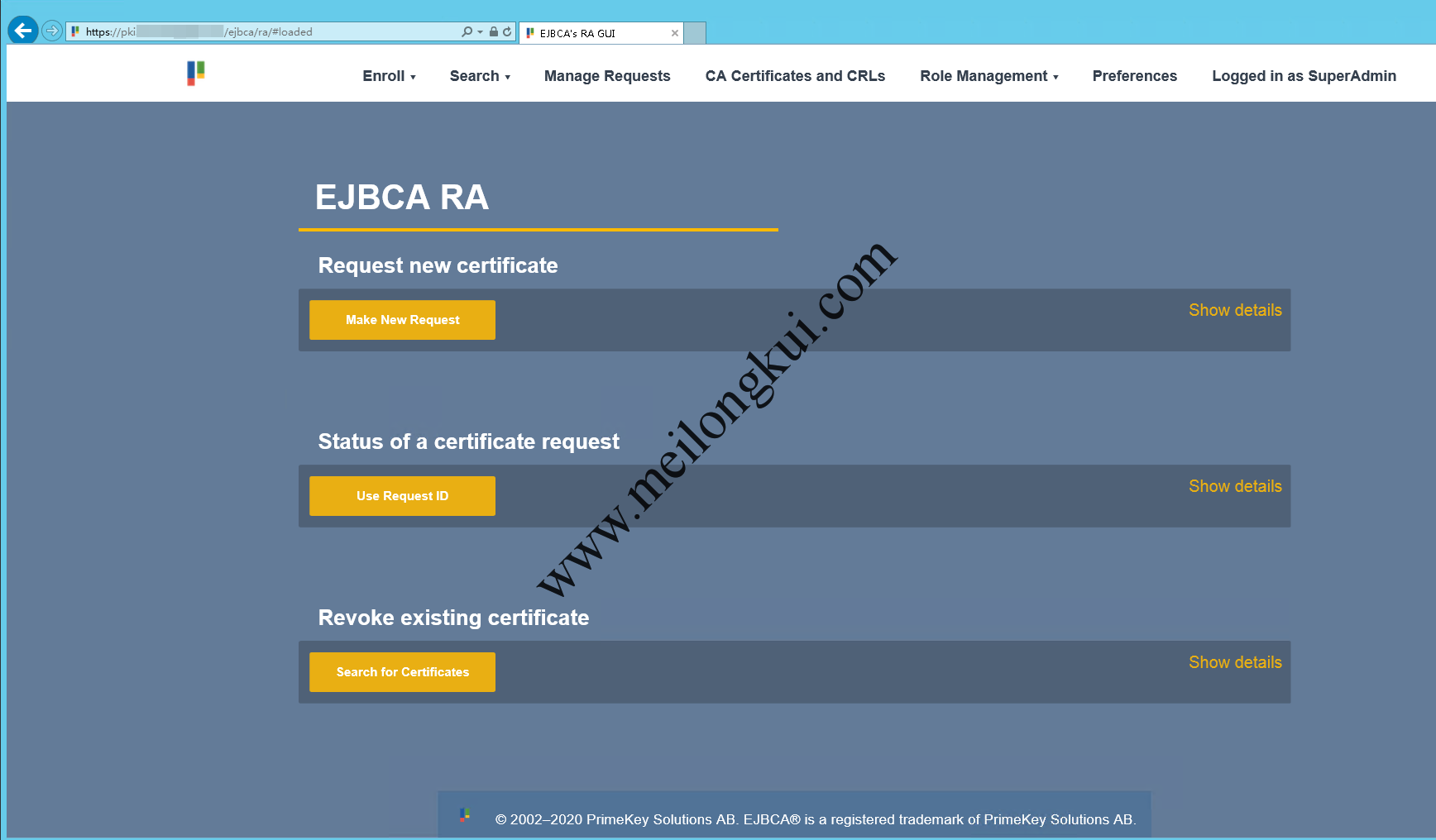1436x840 pixels.
Task: View security lock icon in address bar
Action: click(x=494, y=31)
